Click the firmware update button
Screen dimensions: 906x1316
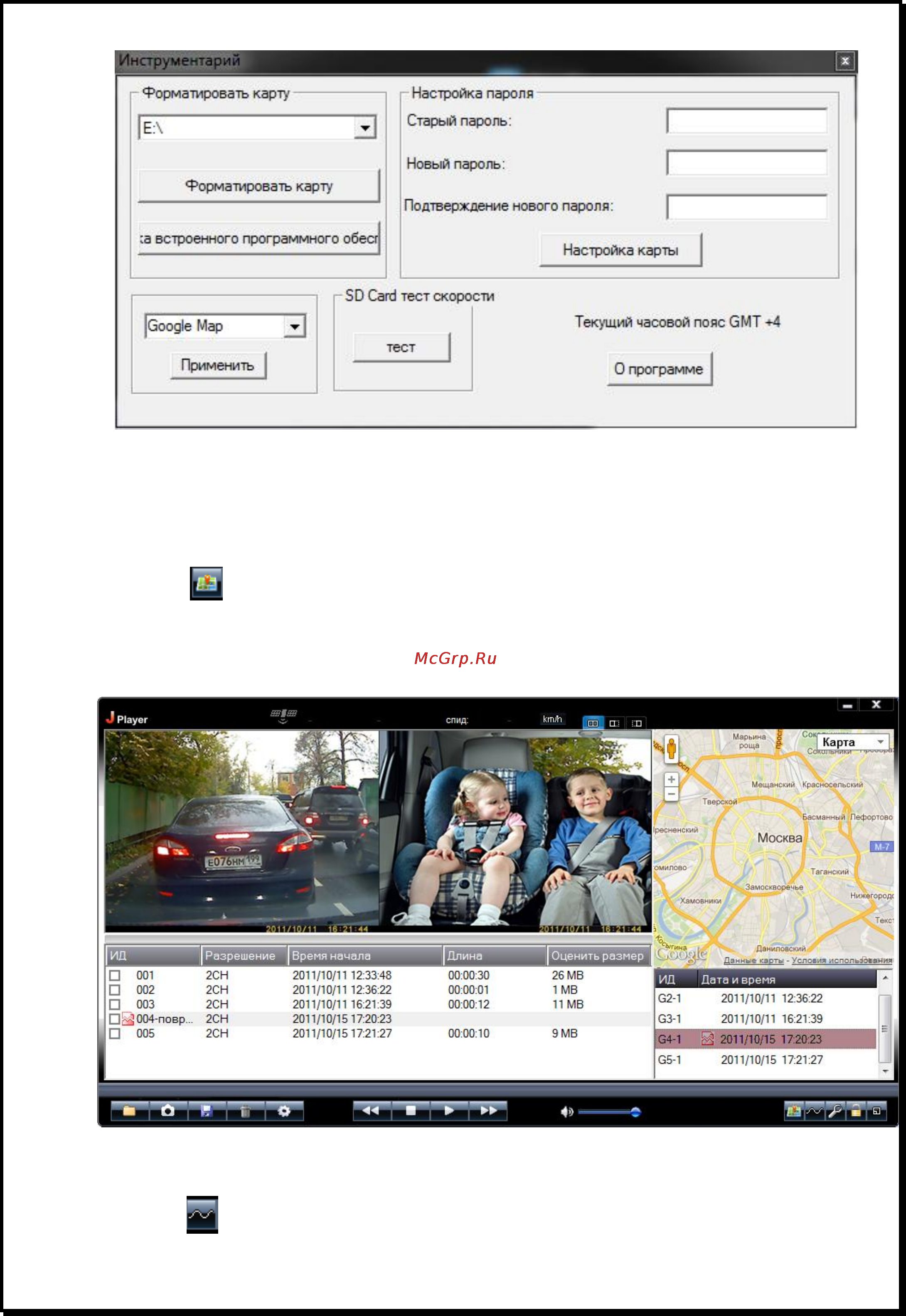coord(259,239)
